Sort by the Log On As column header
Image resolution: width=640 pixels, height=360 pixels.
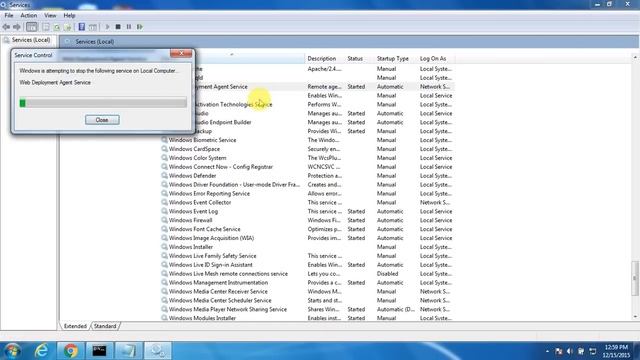[433, 59]
